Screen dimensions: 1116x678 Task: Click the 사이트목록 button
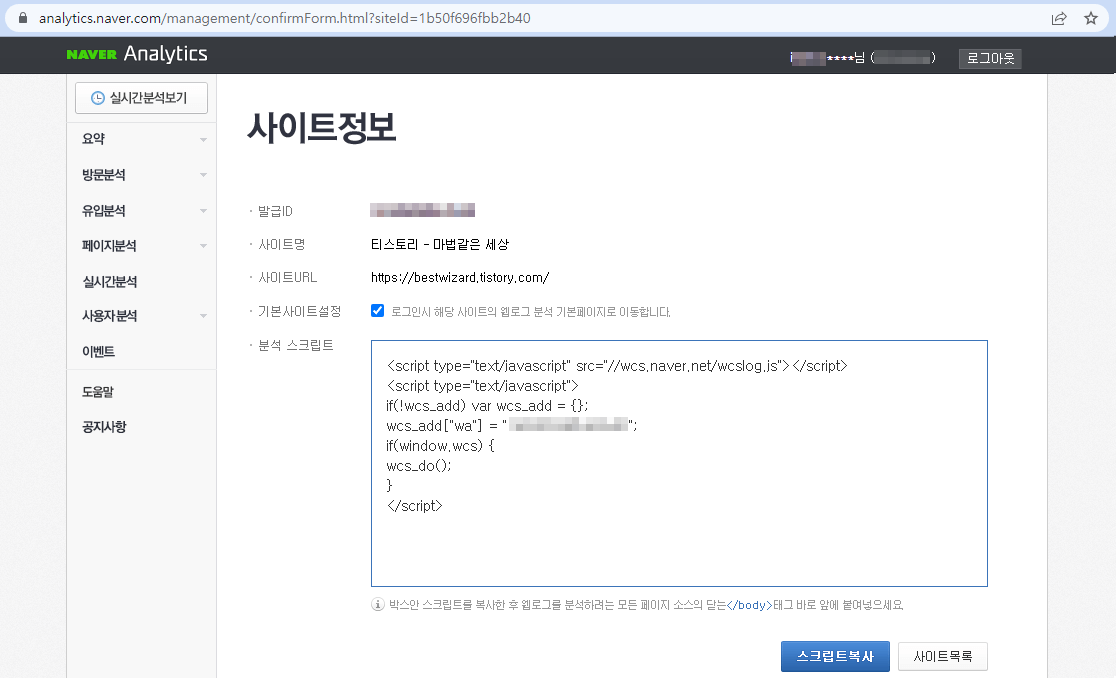click(x=942, y=656)
